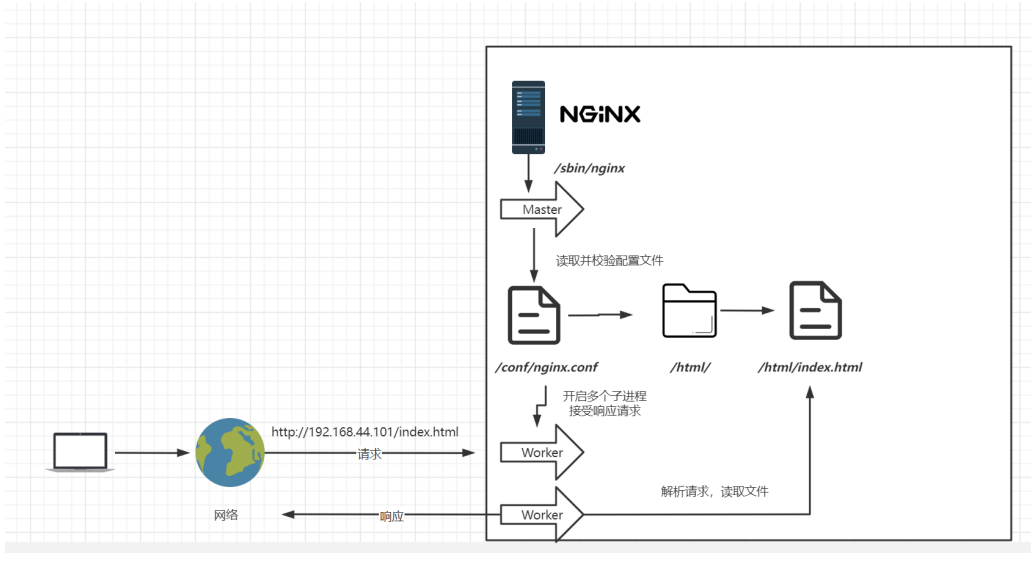Select the upper Worker arrow shape
Viewport: 1031px width, 562px height.
[x=542, y=452]
